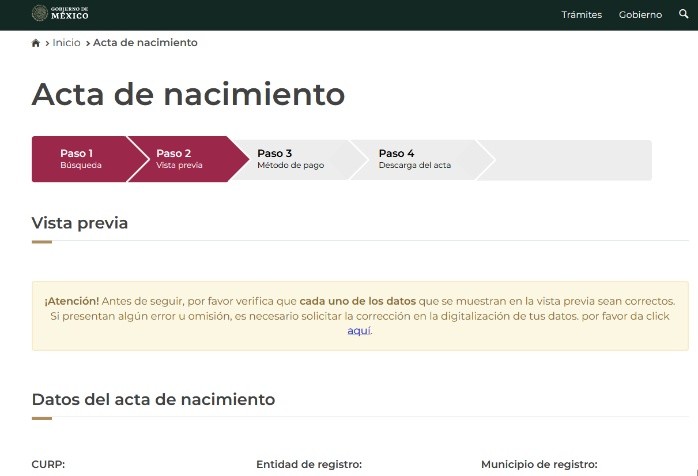Select Paso 3 Método de pago step
Screen dimensions: 698x476
pos(290,159)
